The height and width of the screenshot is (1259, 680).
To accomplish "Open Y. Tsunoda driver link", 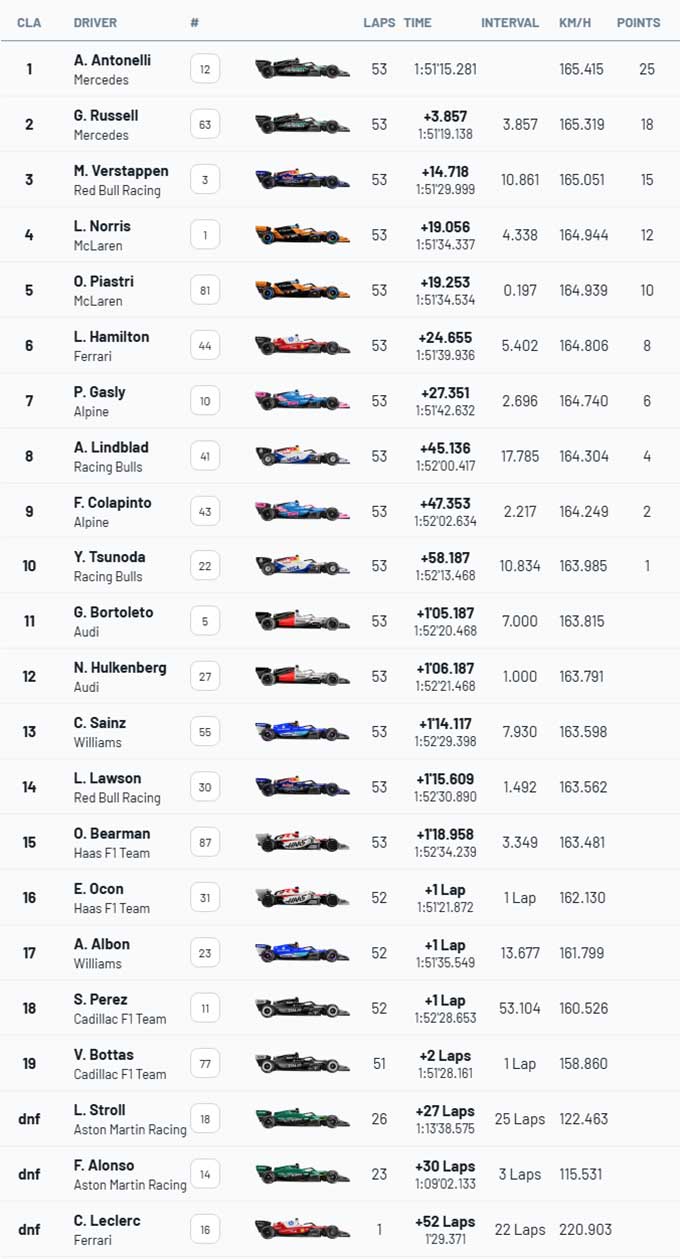I will (109, 557).
